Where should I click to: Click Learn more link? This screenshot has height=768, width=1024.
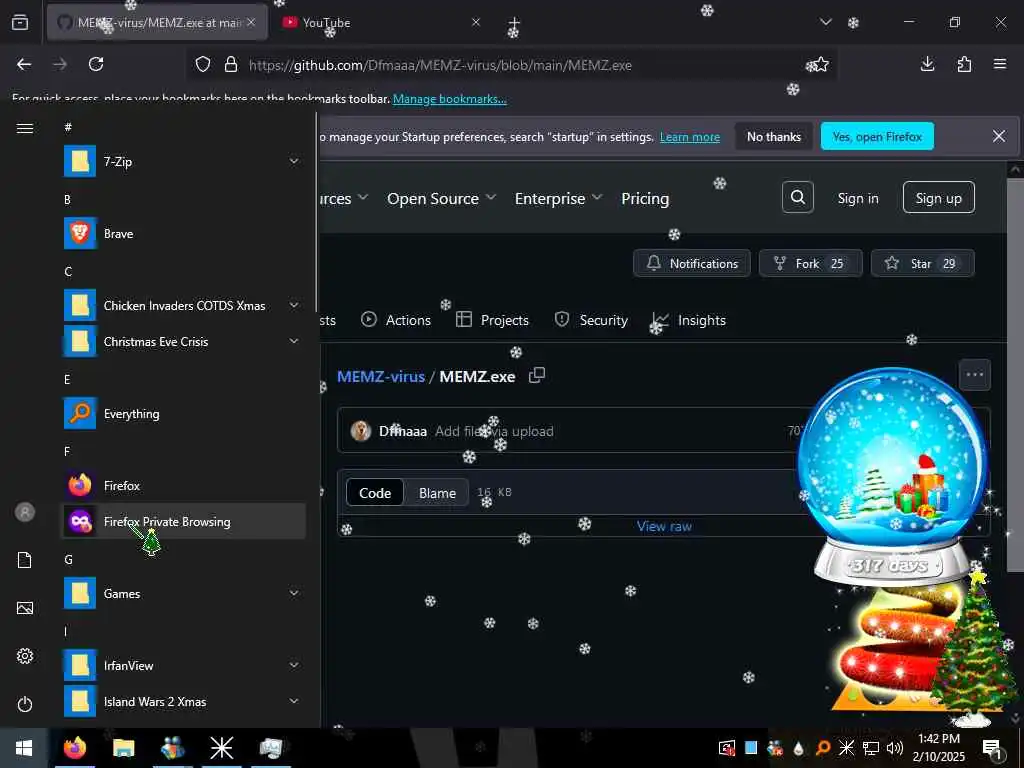pos(690,136)
